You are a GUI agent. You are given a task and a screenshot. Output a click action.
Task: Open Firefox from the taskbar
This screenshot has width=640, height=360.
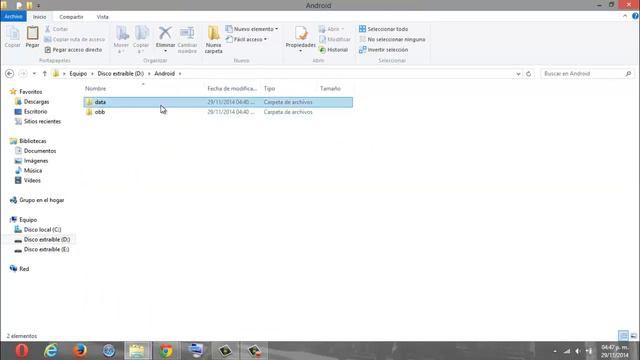pyautogui.click(x=80, y=351)
